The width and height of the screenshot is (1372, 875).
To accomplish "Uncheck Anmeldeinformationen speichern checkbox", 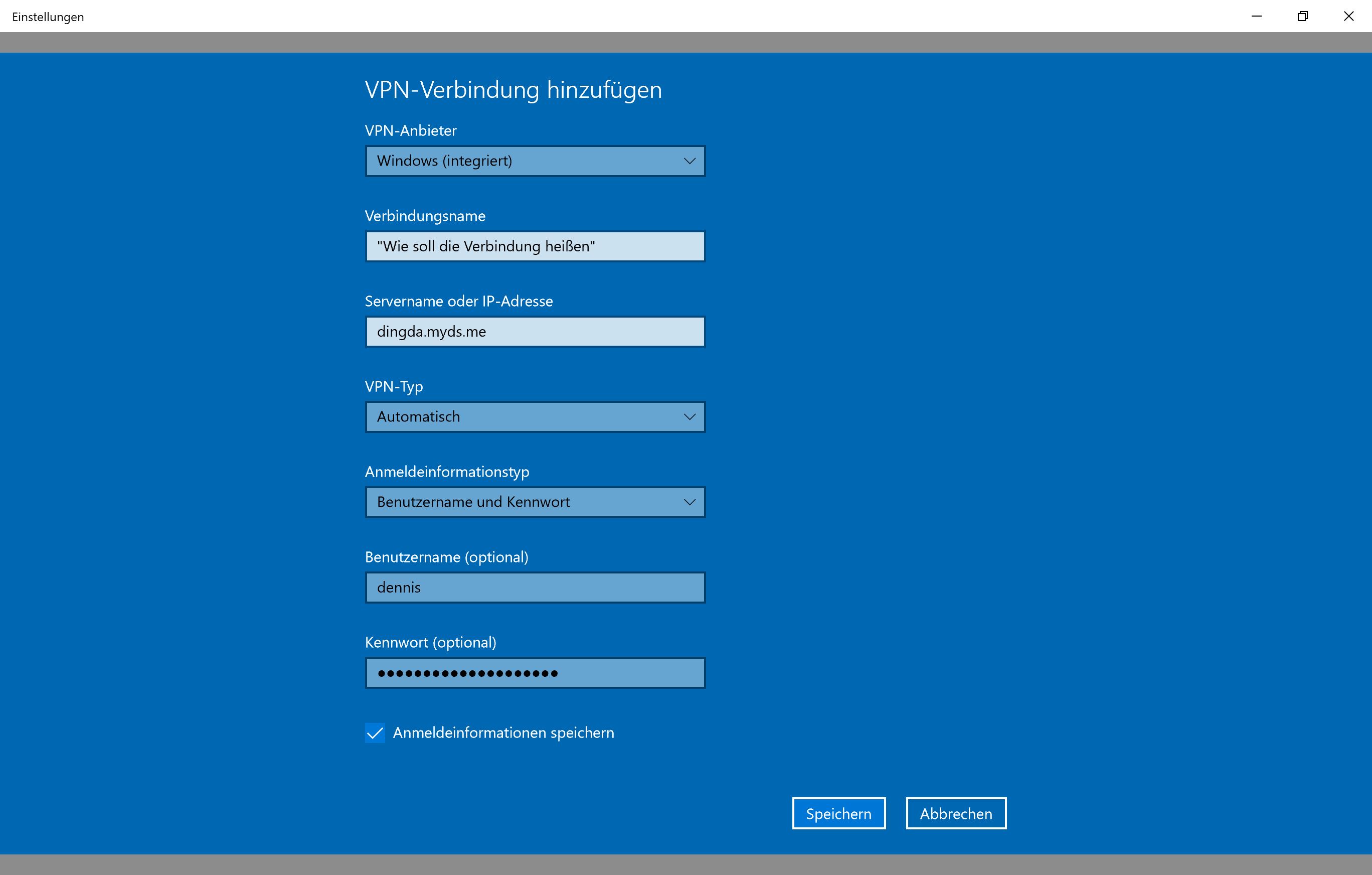I will click(375, 733).
